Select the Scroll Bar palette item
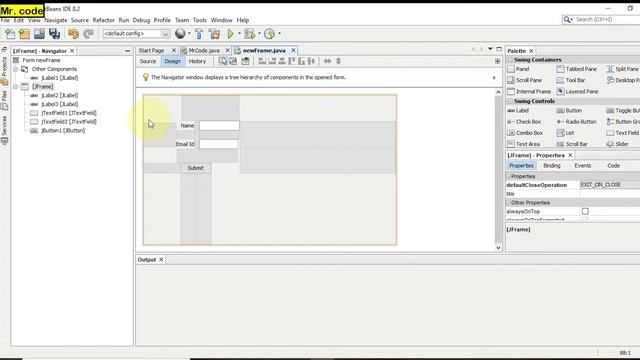Screen dimensions: 640x360 coord(572,144)
